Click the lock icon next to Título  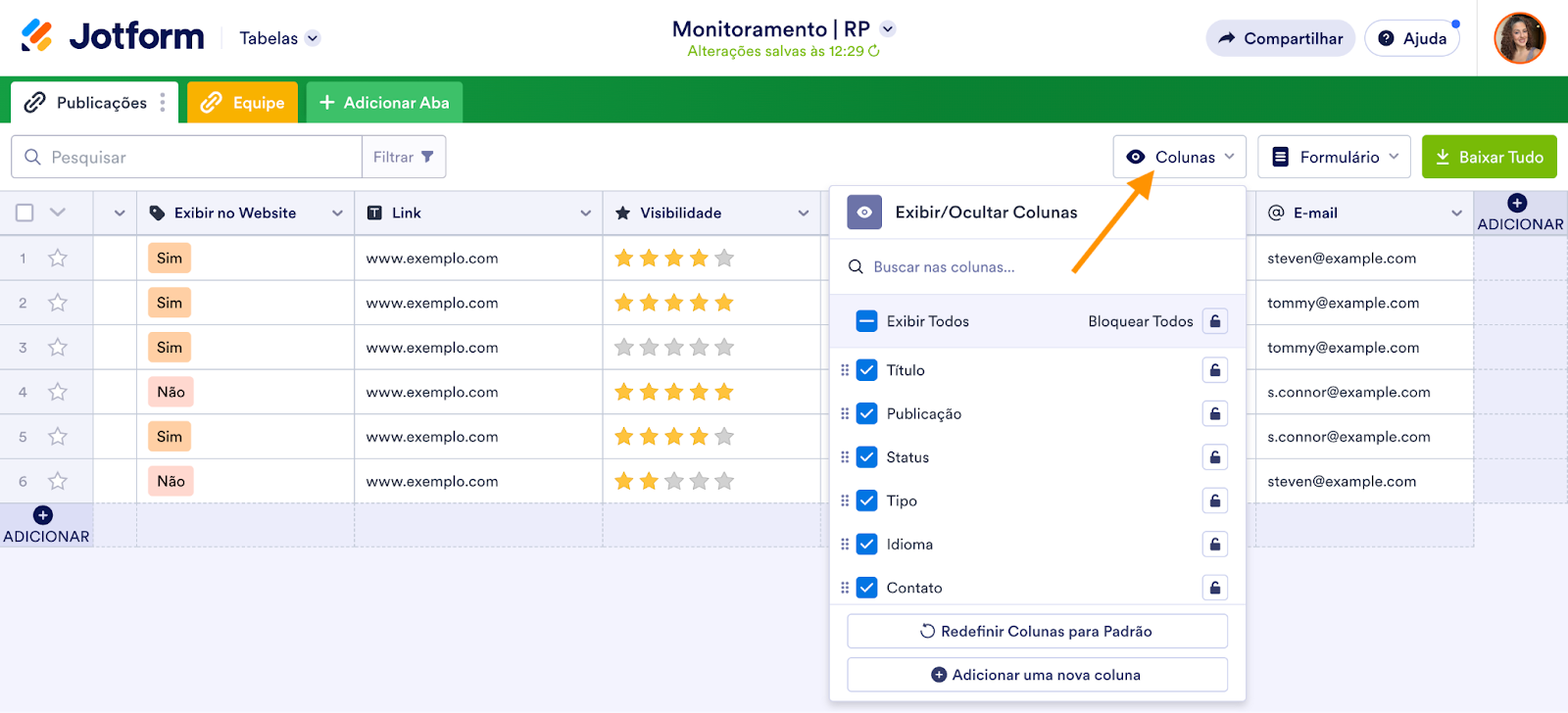pyautogui.click(x=1214, y=370)
